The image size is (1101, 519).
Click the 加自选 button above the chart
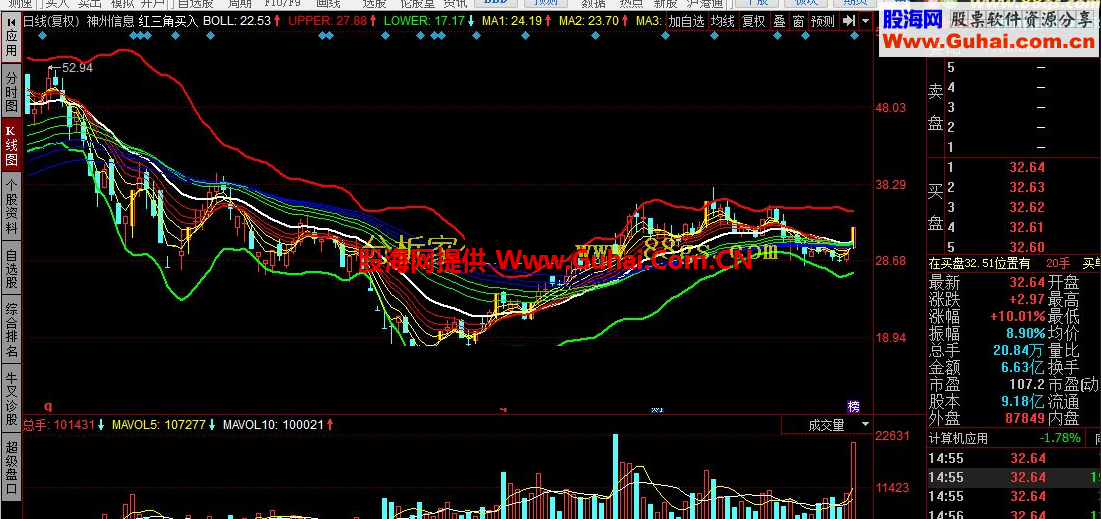(686, 21)
